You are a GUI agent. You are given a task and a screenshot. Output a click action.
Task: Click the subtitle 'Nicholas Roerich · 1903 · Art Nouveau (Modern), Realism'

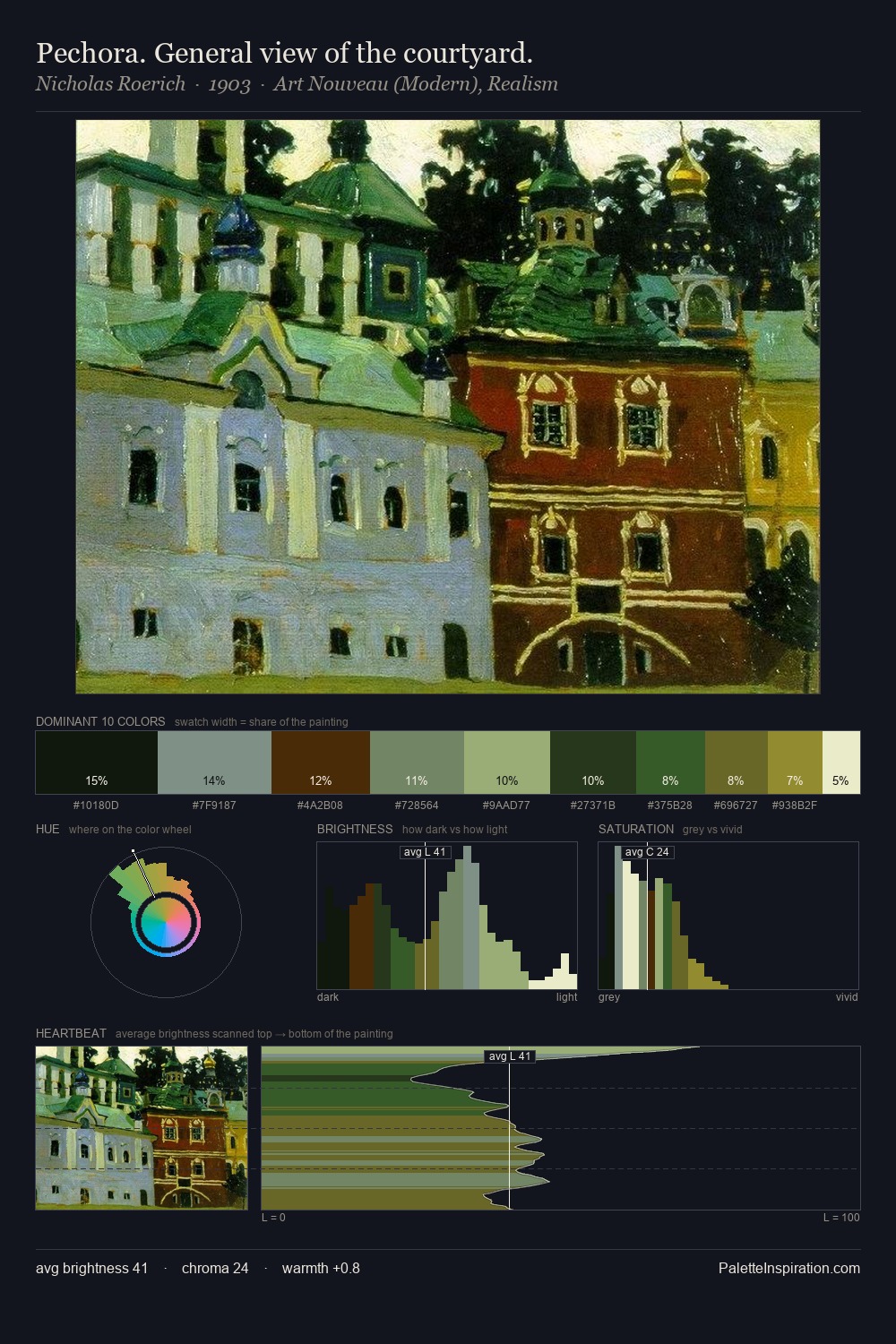click(297, 84)
